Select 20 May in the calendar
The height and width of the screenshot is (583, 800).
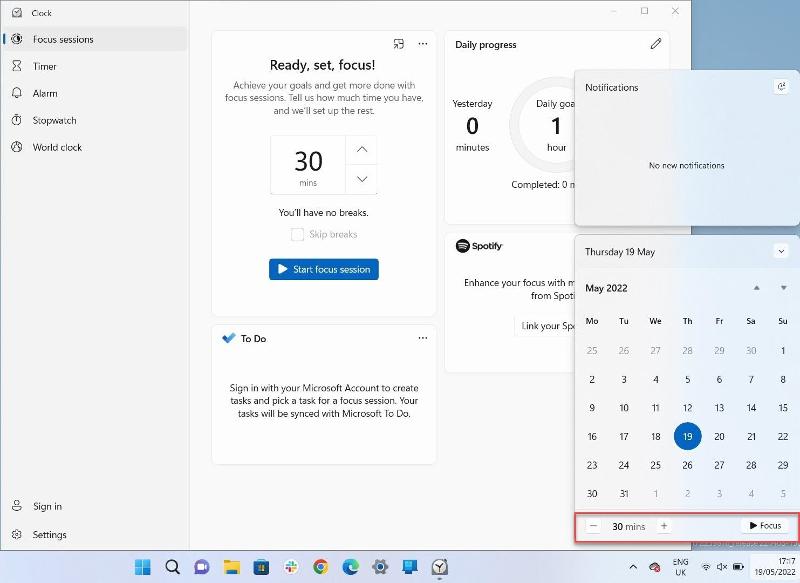(x=719, y=437)
